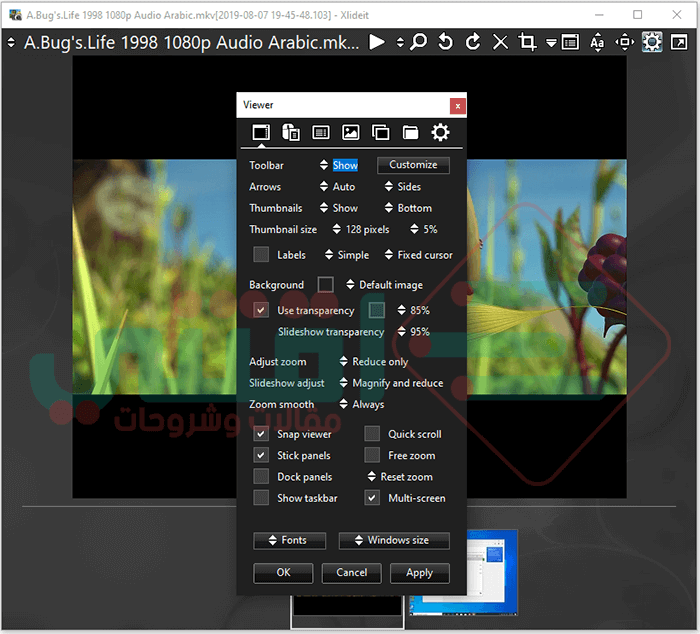Open the Fonts button
This screenshot has height=634, width=700.
pyautogui.click(x=289, y=540)
